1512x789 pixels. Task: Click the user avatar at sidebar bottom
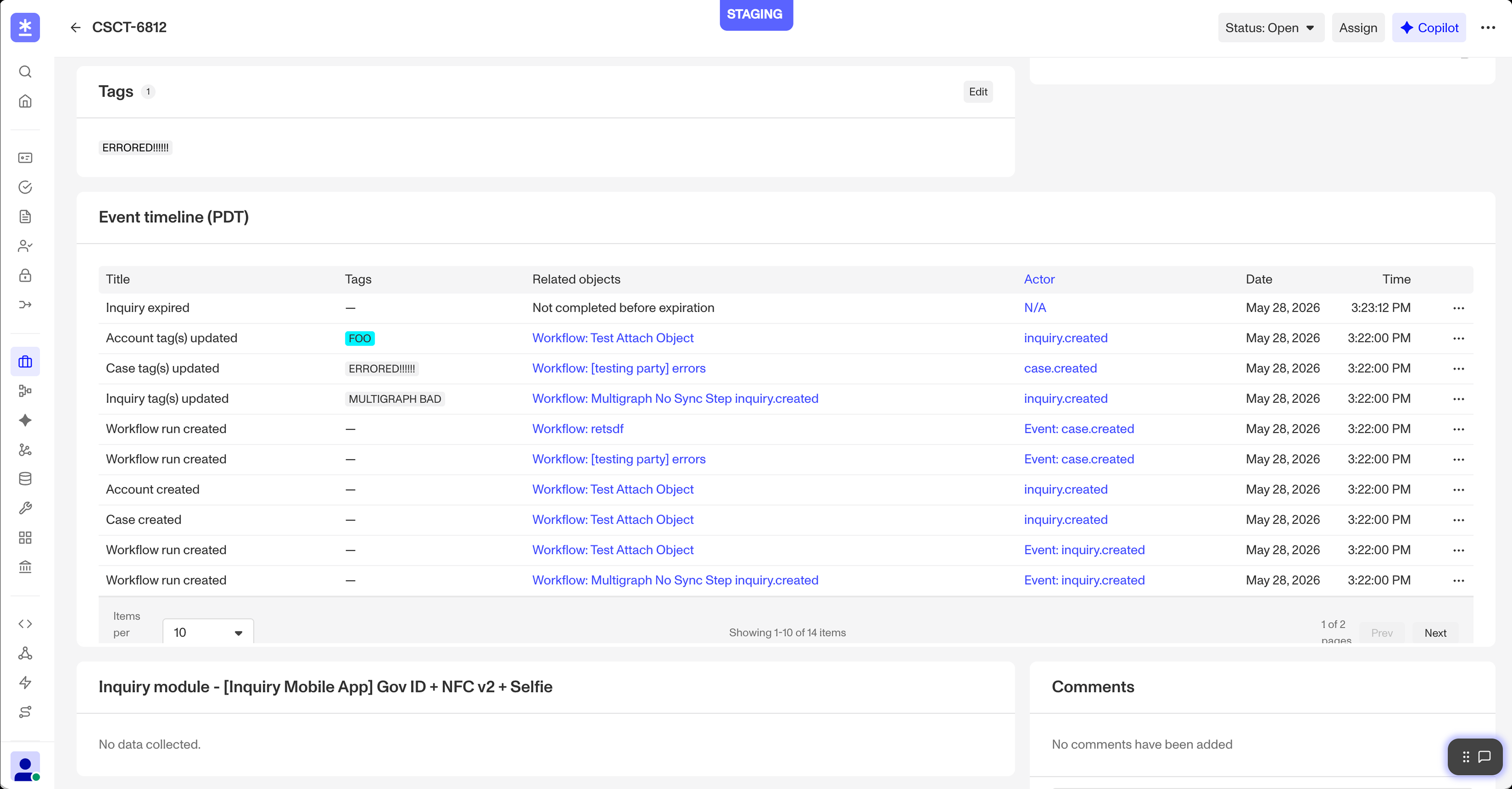coord(25,767)
